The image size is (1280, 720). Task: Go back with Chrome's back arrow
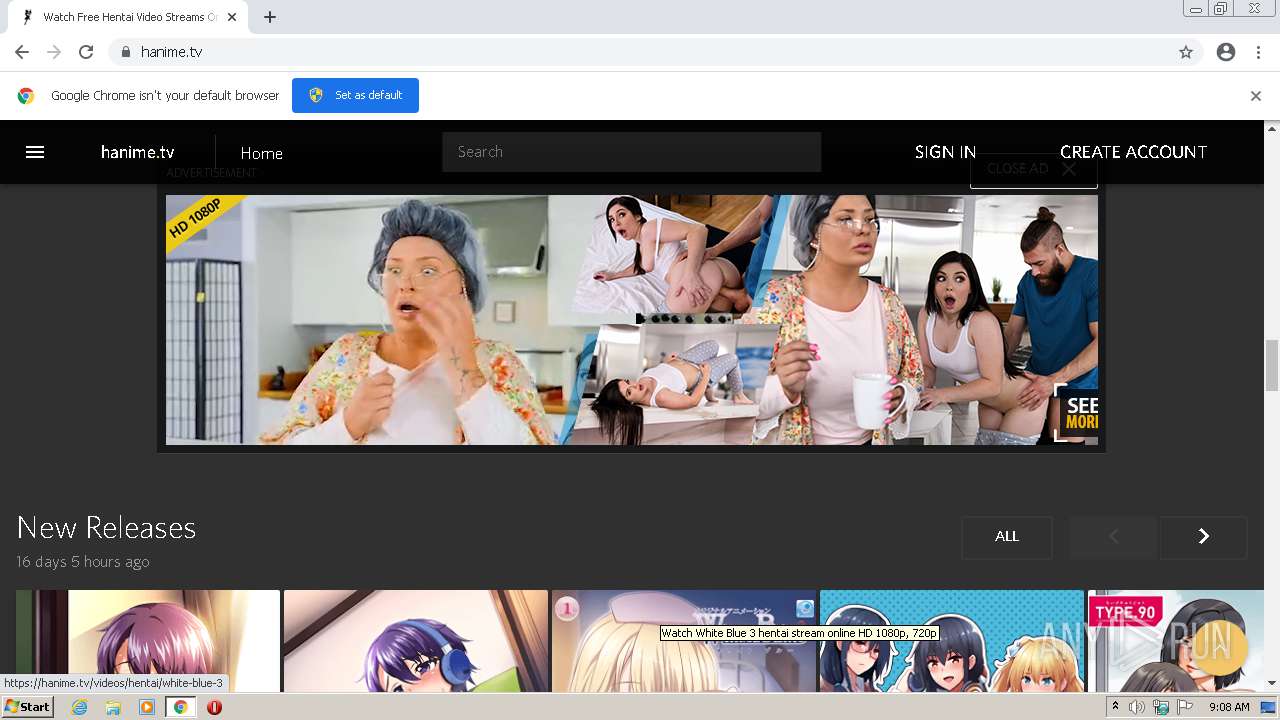tap(22, 52)
